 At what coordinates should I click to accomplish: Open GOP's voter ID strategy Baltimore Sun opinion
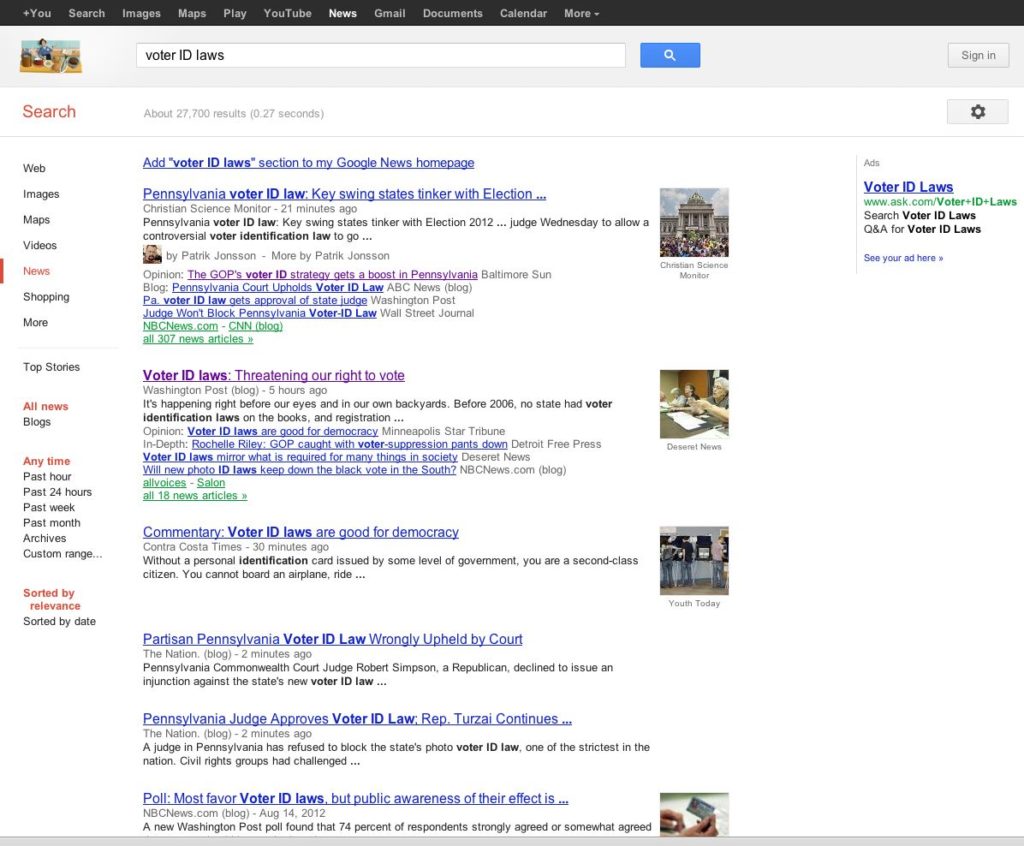coord(332,274)
